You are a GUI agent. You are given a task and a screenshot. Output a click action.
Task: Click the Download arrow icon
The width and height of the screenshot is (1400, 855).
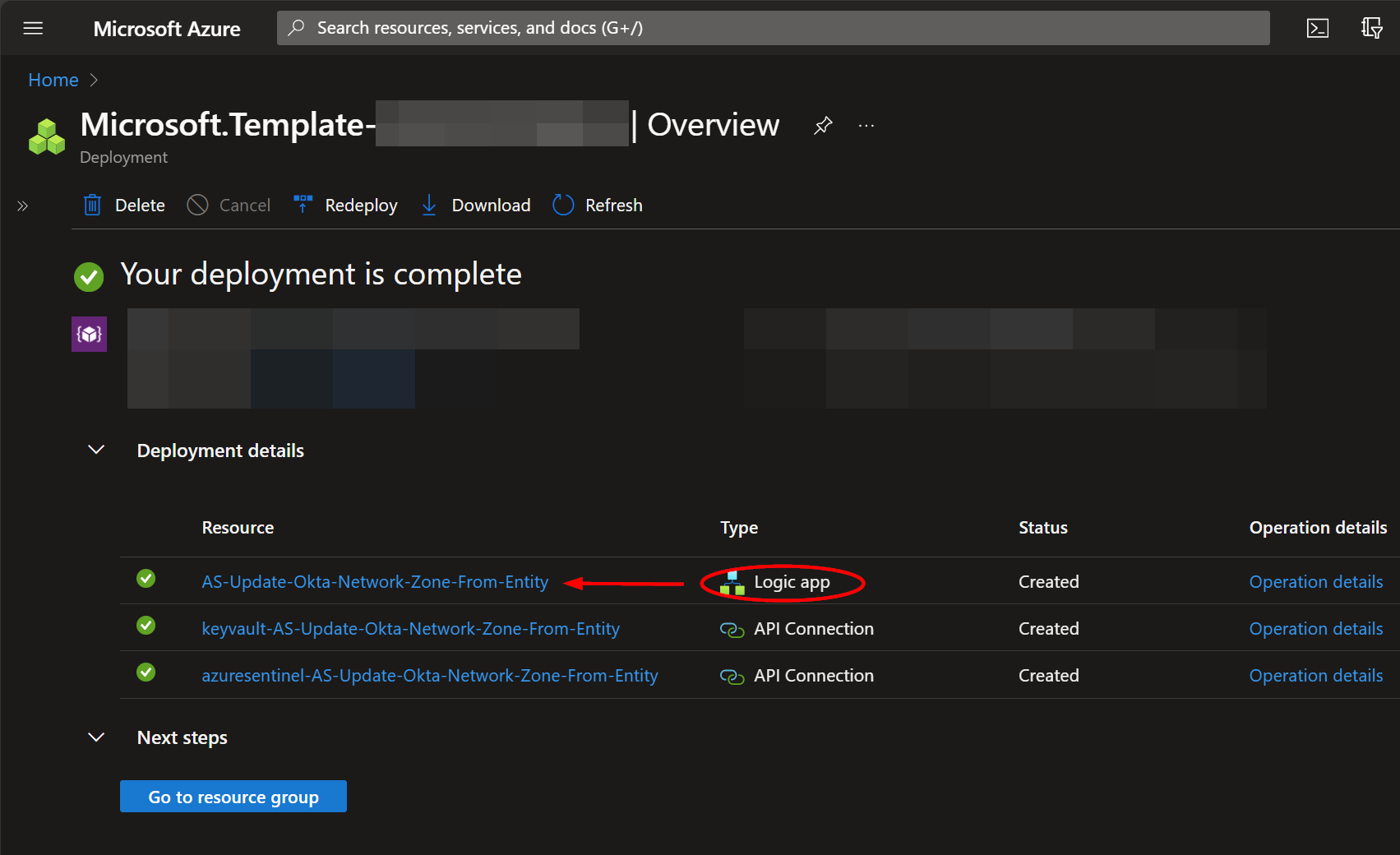tap(428, 205)
